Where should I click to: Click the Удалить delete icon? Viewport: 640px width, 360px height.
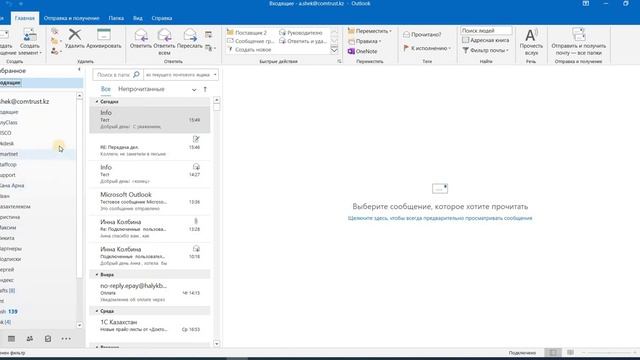click(x=75, y=35)
